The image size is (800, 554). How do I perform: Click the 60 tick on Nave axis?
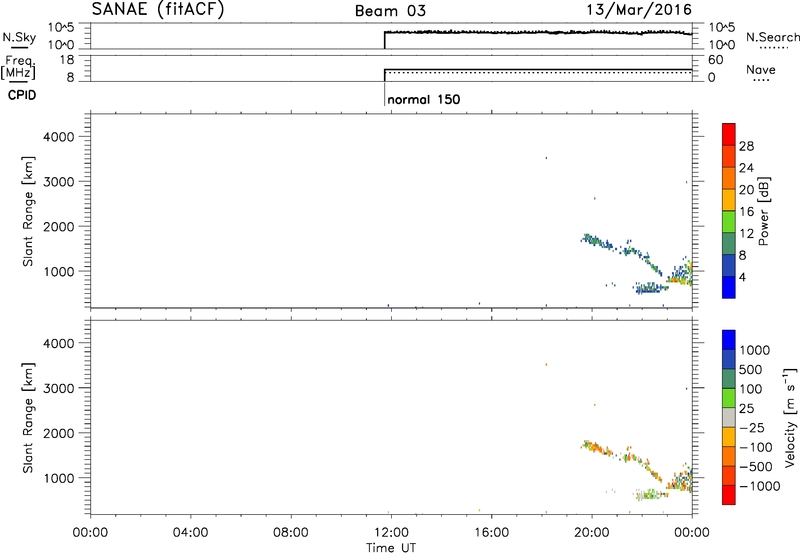point(715,60)
